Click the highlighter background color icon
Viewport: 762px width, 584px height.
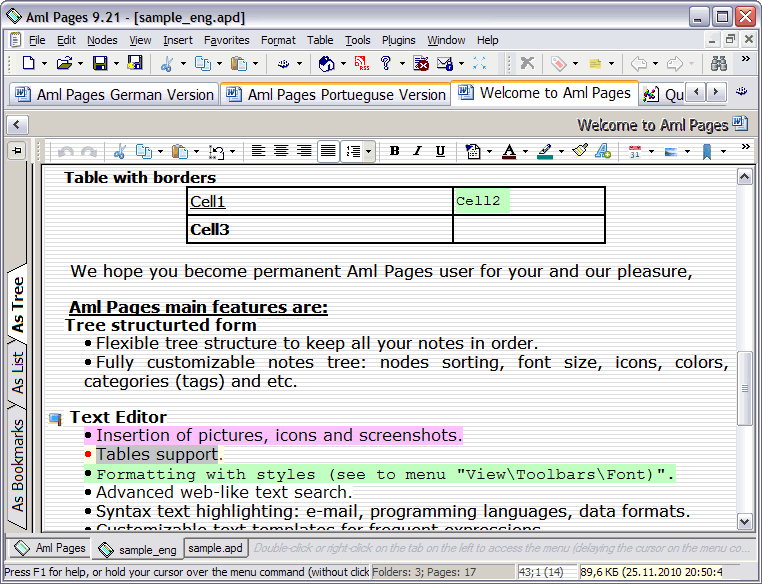point(545,152)
